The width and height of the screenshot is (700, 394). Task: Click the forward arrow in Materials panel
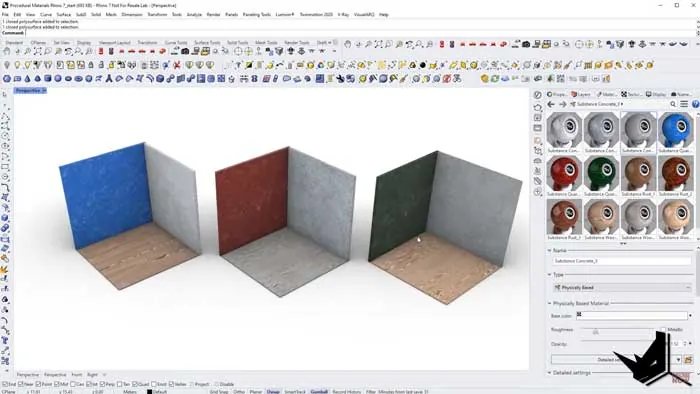click(x=562, y=104)
